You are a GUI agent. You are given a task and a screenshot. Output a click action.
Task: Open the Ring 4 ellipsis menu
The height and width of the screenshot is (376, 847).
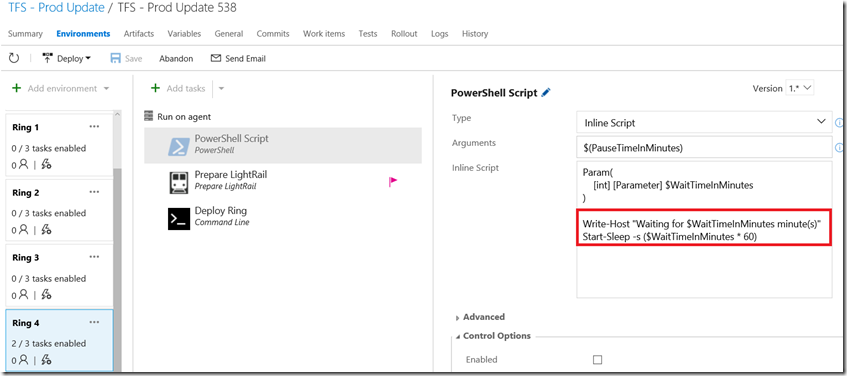(95, 323)
